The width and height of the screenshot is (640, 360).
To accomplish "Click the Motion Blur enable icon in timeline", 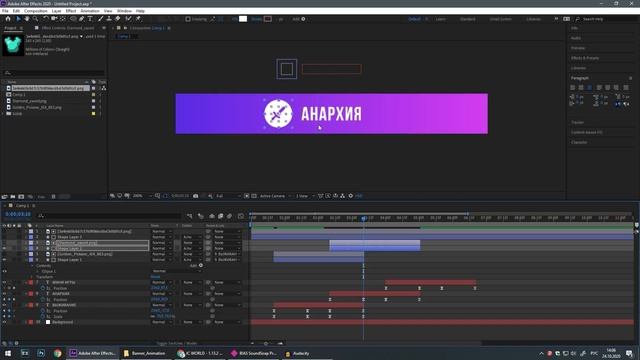I will [229, 216].
